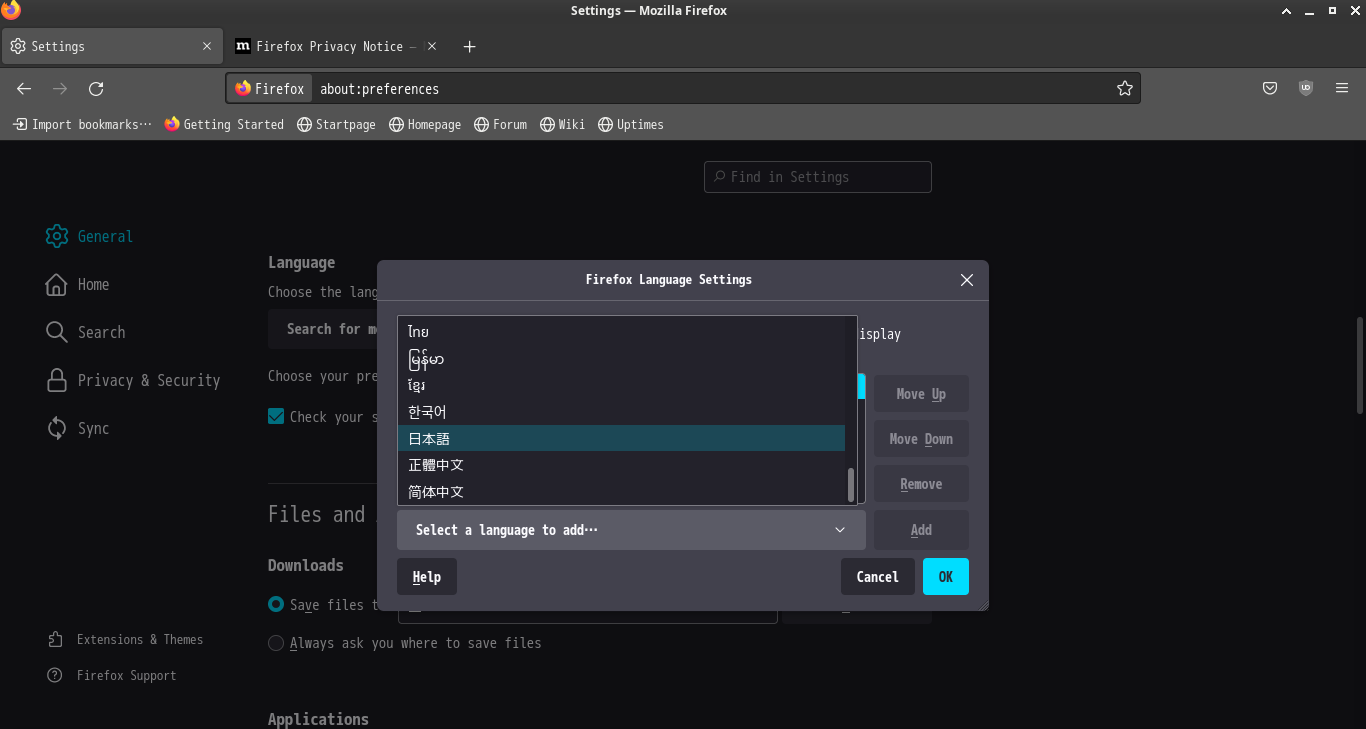Select 正體中文 in the language list
1366x729 pixels.
click(621, 465)
